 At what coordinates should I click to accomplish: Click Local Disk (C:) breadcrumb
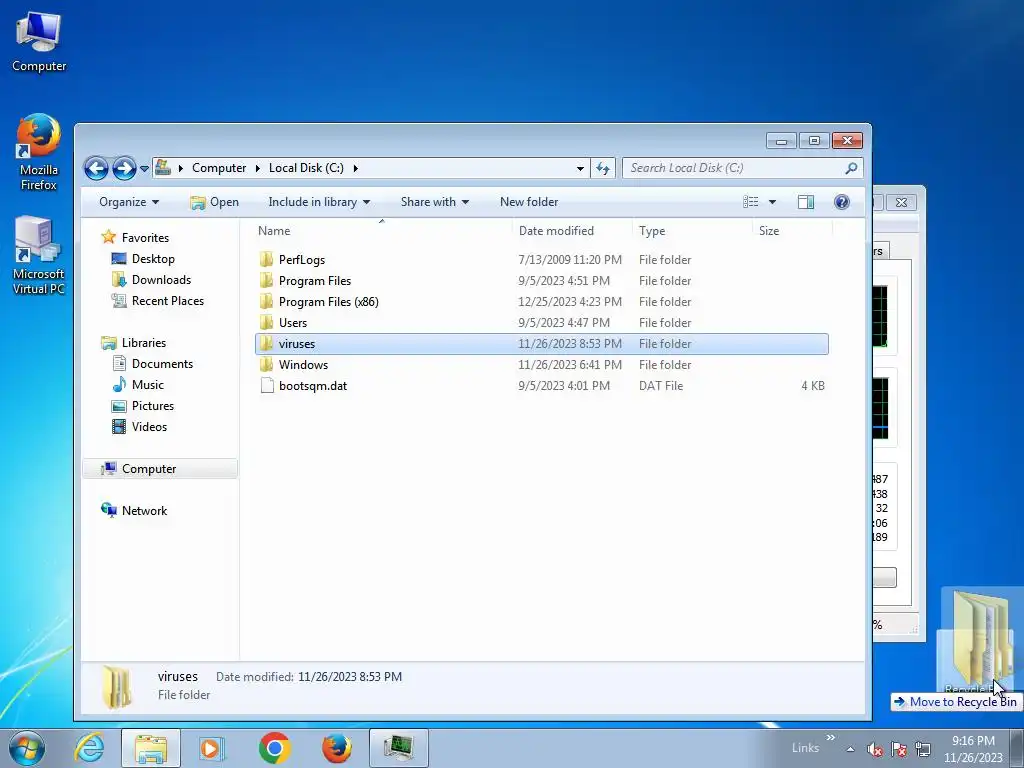[x=306, y=168]
